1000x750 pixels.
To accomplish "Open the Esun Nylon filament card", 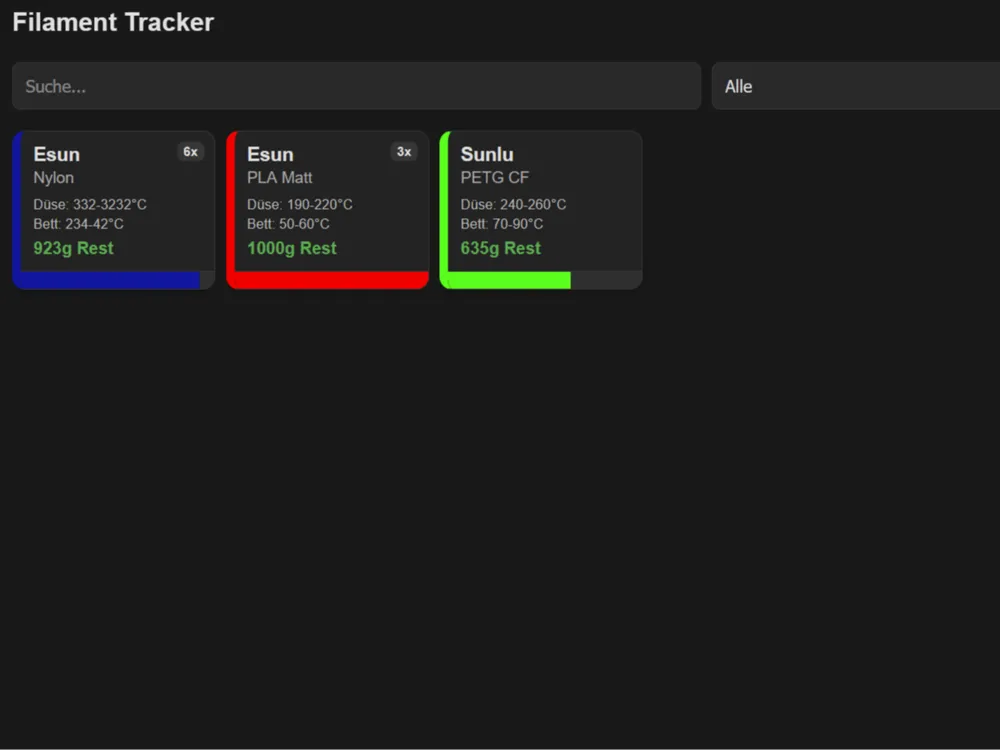I will click(113, 200).
